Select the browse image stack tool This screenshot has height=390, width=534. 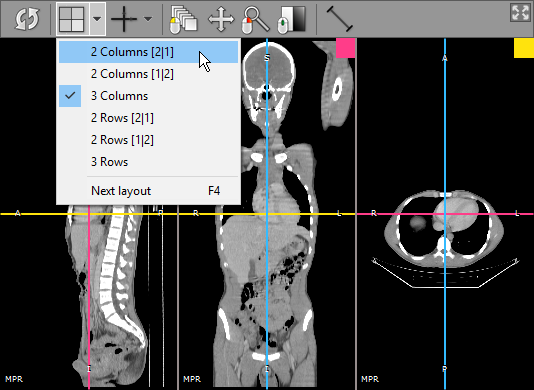coord(183,19)
